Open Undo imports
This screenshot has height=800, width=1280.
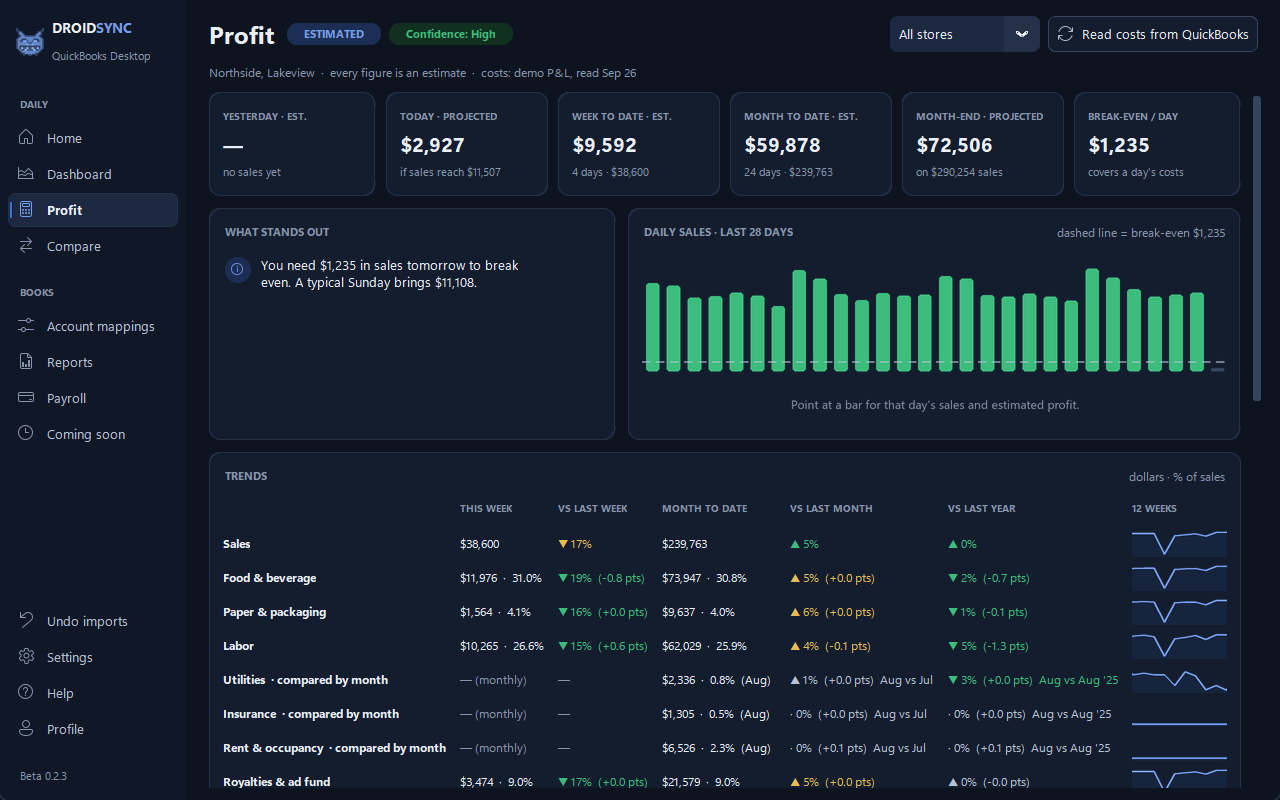click(x=93, y=621)
